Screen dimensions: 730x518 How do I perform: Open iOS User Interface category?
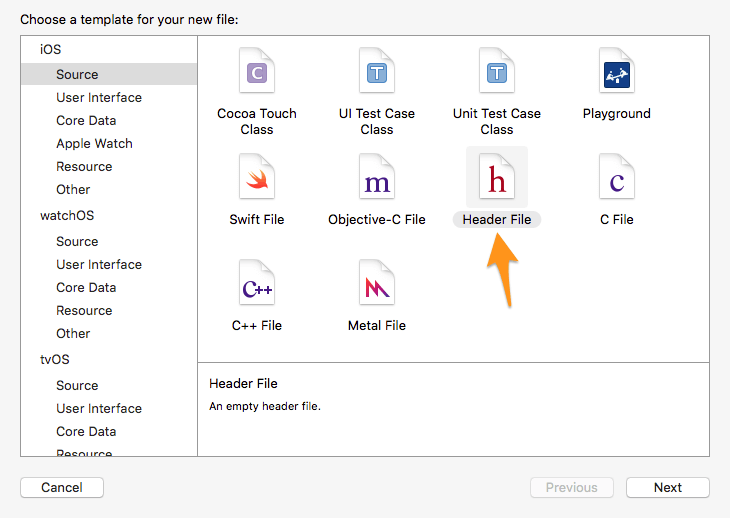pos(99,98)
